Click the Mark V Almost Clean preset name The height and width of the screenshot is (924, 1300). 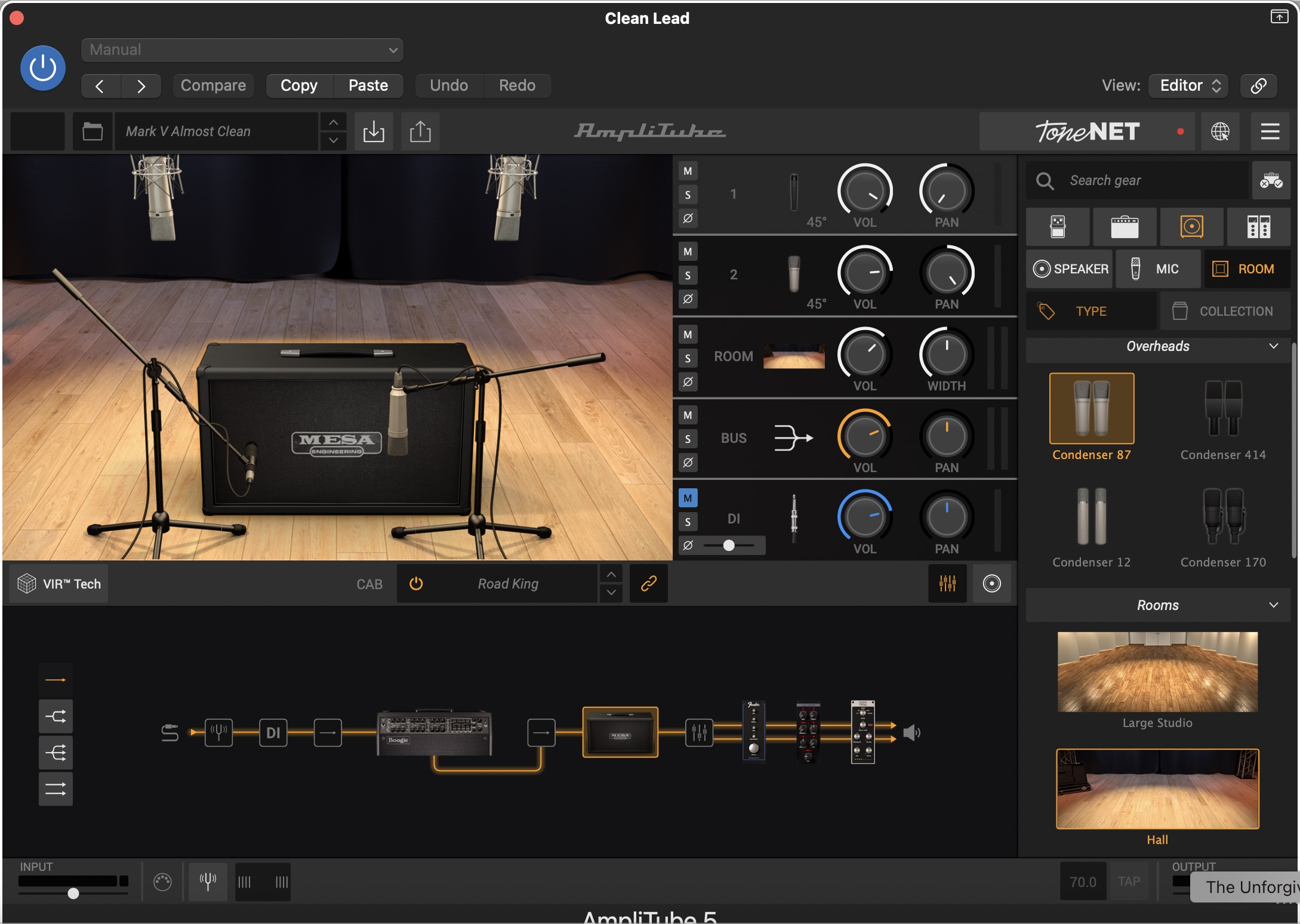click(216, 131)
